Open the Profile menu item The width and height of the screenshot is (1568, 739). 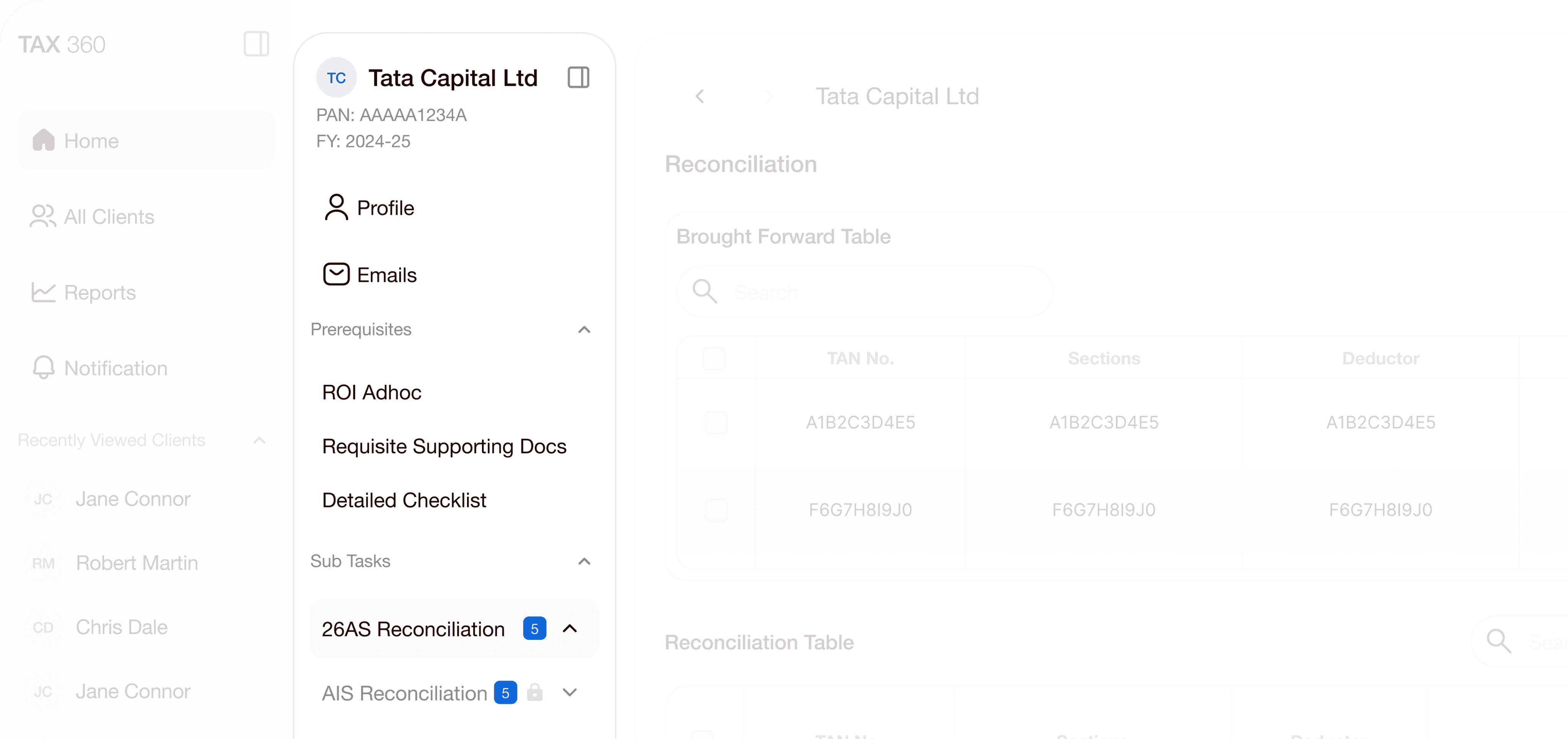385,208
